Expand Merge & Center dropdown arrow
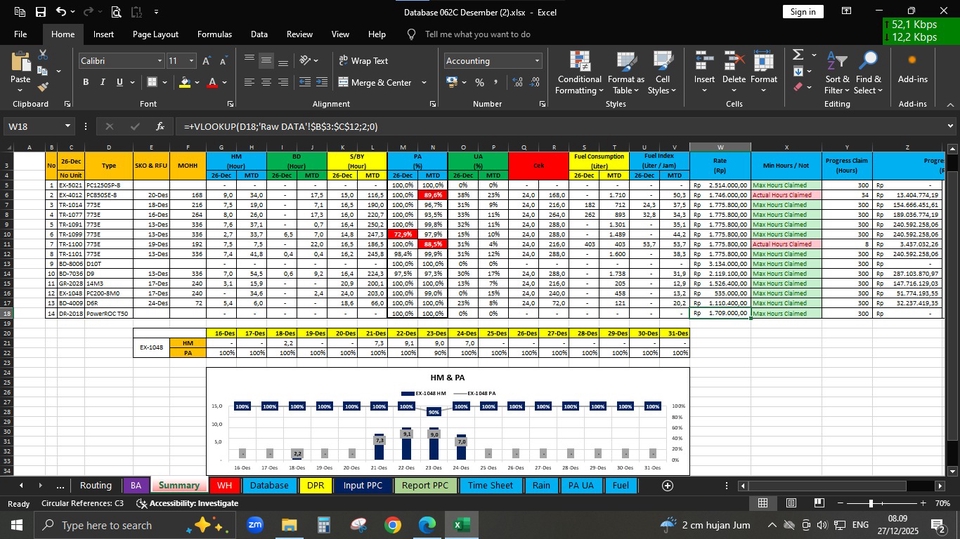960x539 pixels. (424, 82)
